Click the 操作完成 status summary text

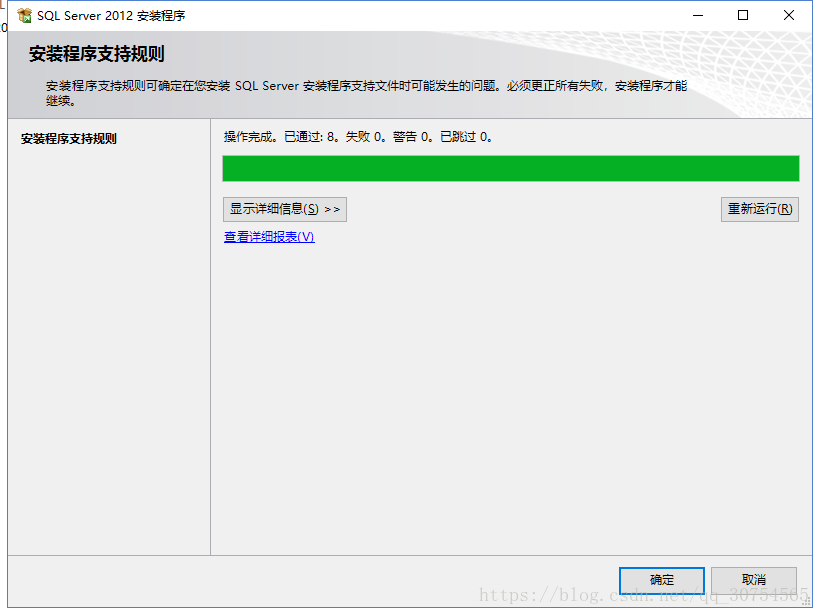(x=358, y=137)
